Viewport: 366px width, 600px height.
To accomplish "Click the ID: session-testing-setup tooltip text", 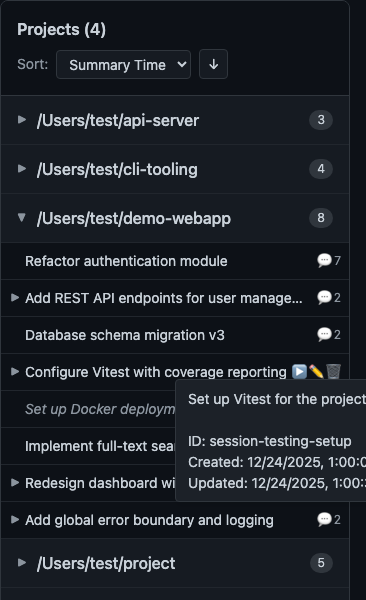I will pyautogui.click(x=270, y=441).
